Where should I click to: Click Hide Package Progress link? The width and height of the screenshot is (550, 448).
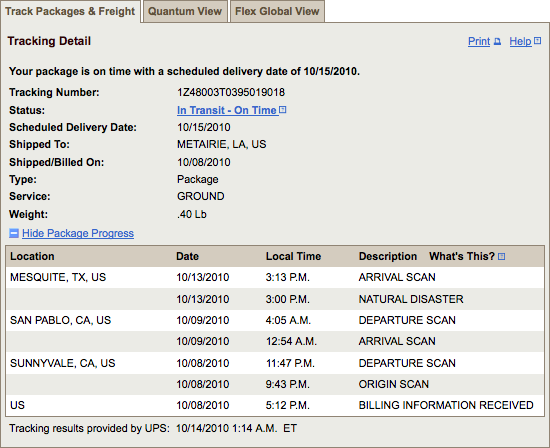pyautogui.click(x=78, y=233)
